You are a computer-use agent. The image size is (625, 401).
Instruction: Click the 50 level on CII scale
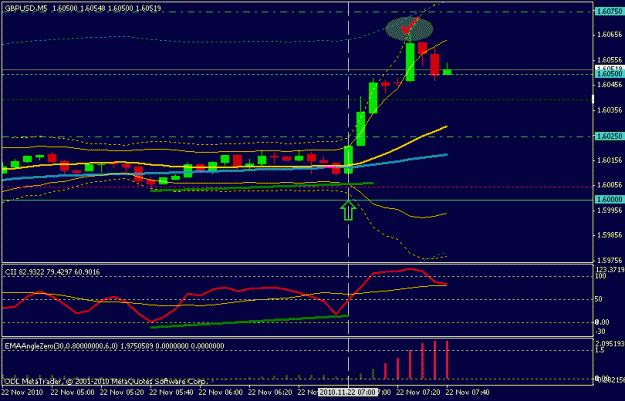pos(598,299)
